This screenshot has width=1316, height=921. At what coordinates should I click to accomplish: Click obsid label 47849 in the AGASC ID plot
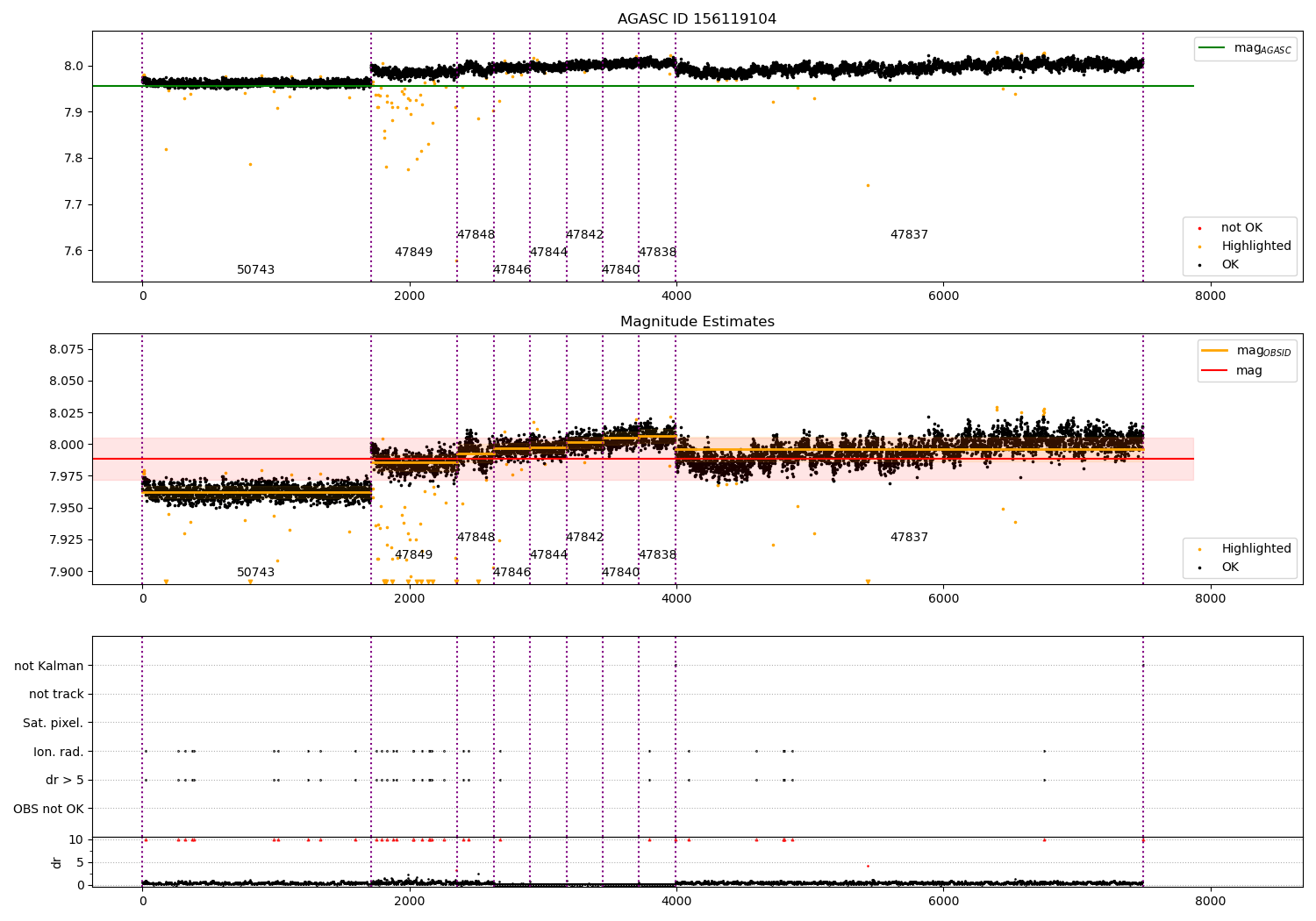[x=413, y=253]
